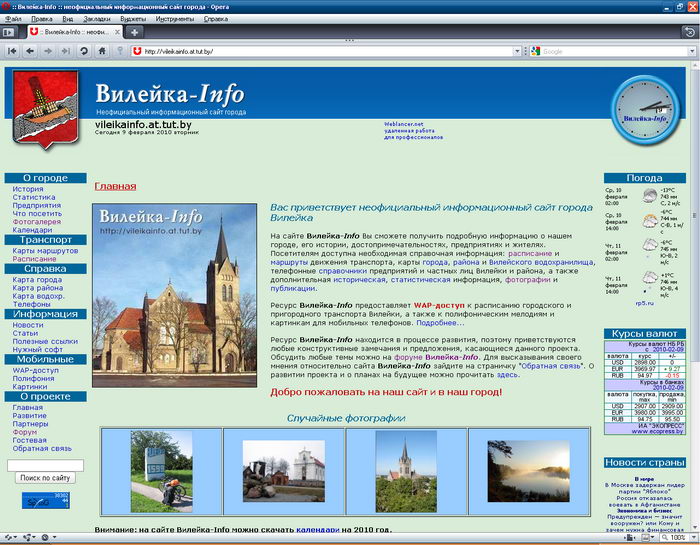Reload the current page
Image resolution: width=700 pixels, height=545 pixels.
tap(83, 51)
